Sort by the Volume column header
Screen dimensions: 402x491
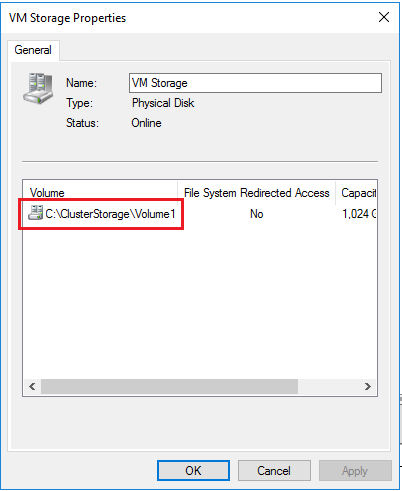(x=100, y=193)
